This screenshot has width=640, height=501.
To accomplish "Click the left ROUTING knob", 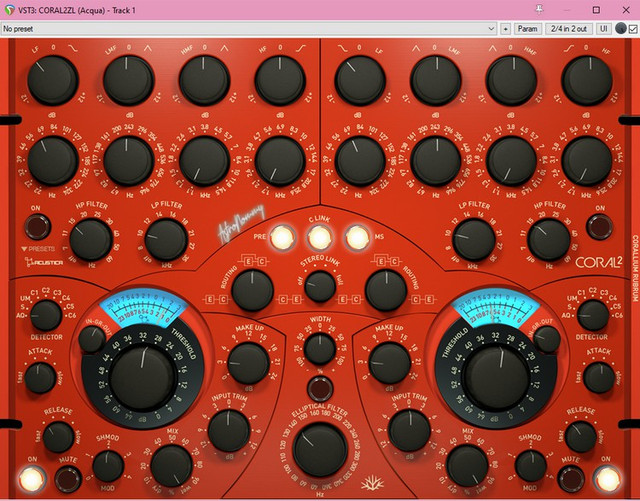I will coord(252,290).
